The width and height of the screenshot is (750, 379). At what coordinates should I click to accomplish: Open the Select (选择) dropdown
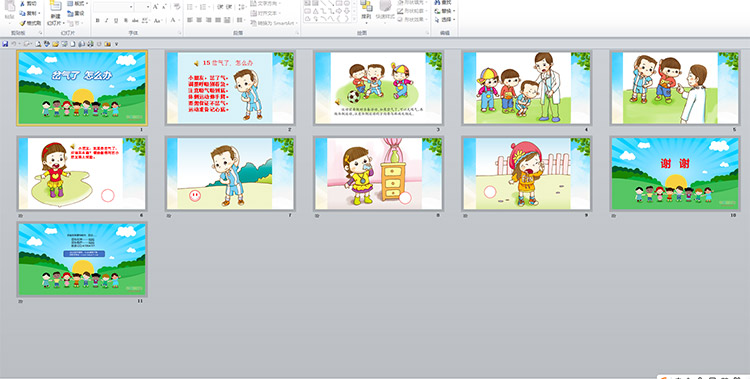point(444,20)
